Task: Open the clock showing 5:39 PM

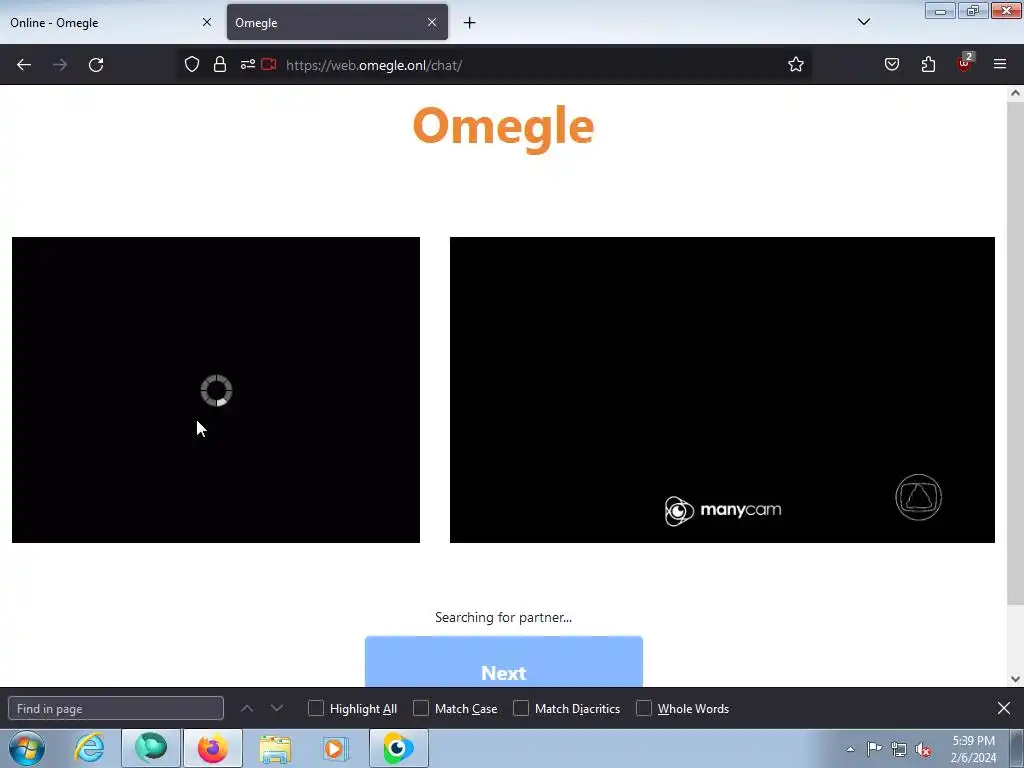Action: click(x=973, y=749)
